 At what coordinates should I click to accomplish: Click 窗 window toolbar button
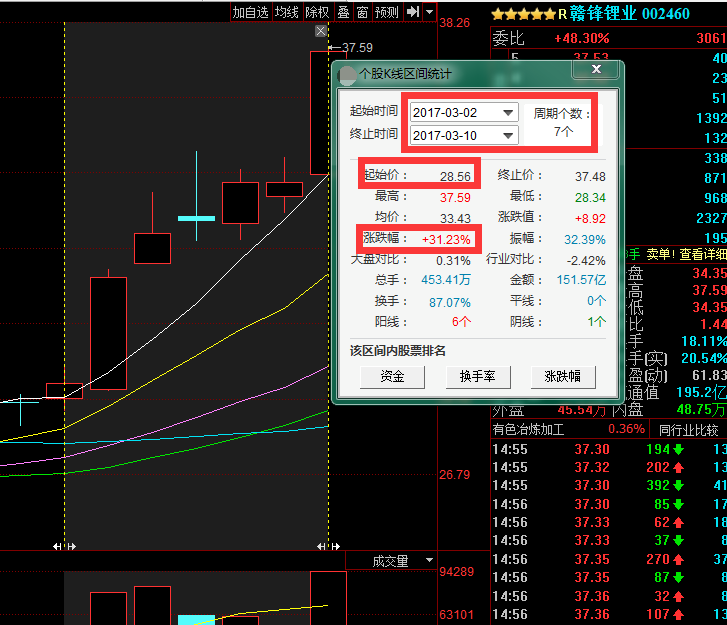363,12
